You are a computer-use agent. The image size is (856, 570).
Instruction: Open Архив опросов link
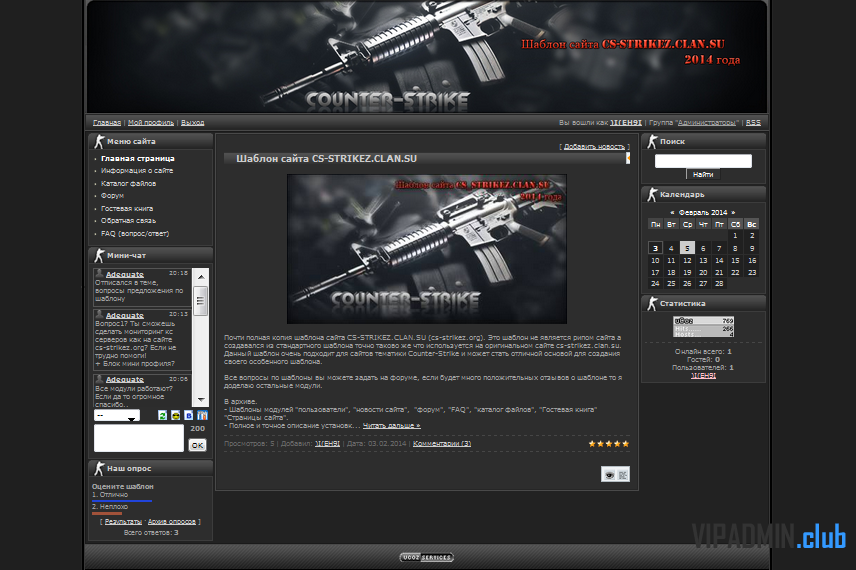point(172,521)
